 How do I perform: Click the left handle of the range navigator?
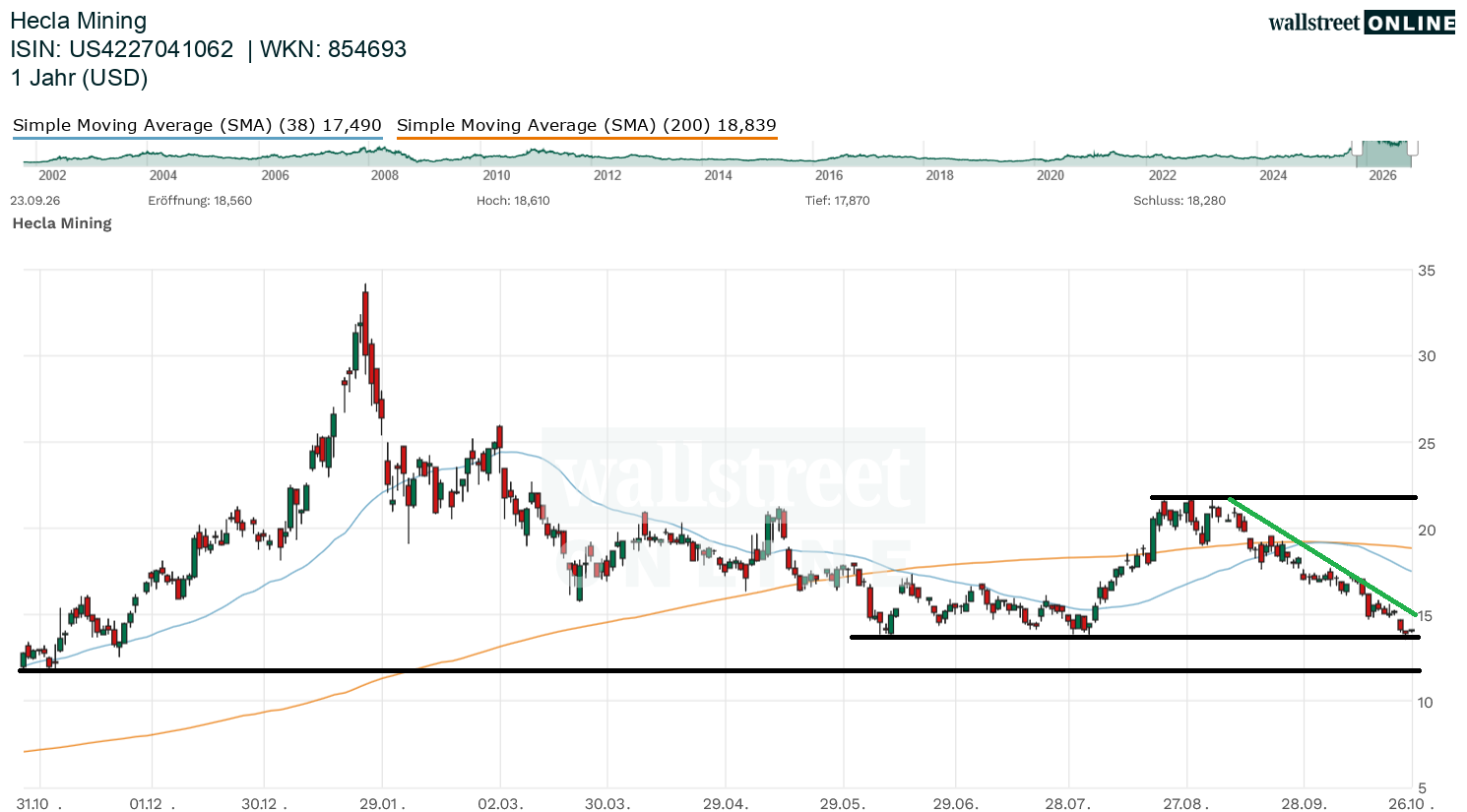[x=1357, y=148]
